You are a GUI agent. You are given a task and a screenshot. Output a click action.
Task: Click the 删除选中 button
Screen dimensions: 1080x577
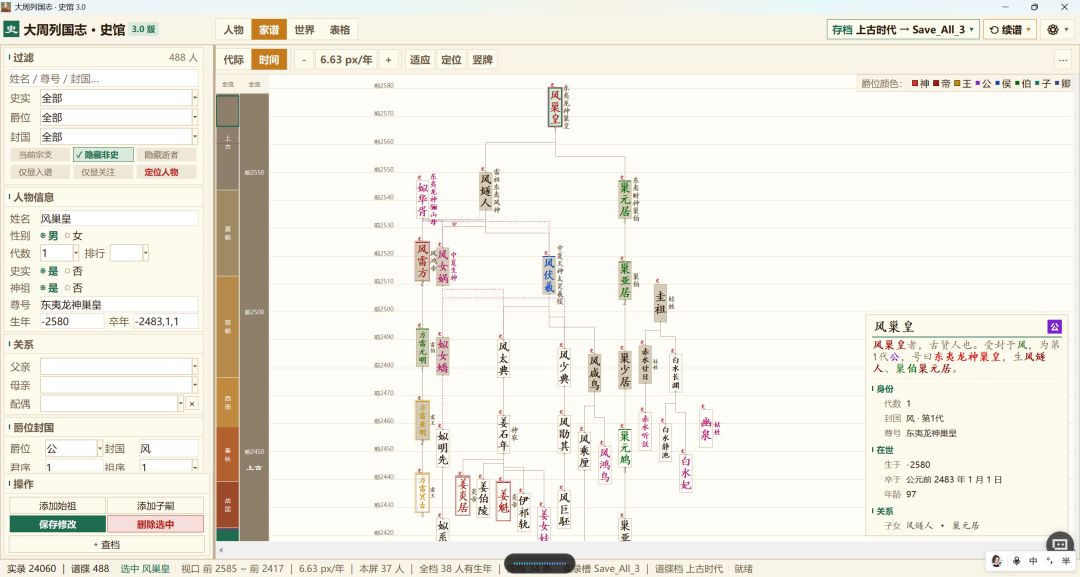pyautogui.click(x=155, y=524)
